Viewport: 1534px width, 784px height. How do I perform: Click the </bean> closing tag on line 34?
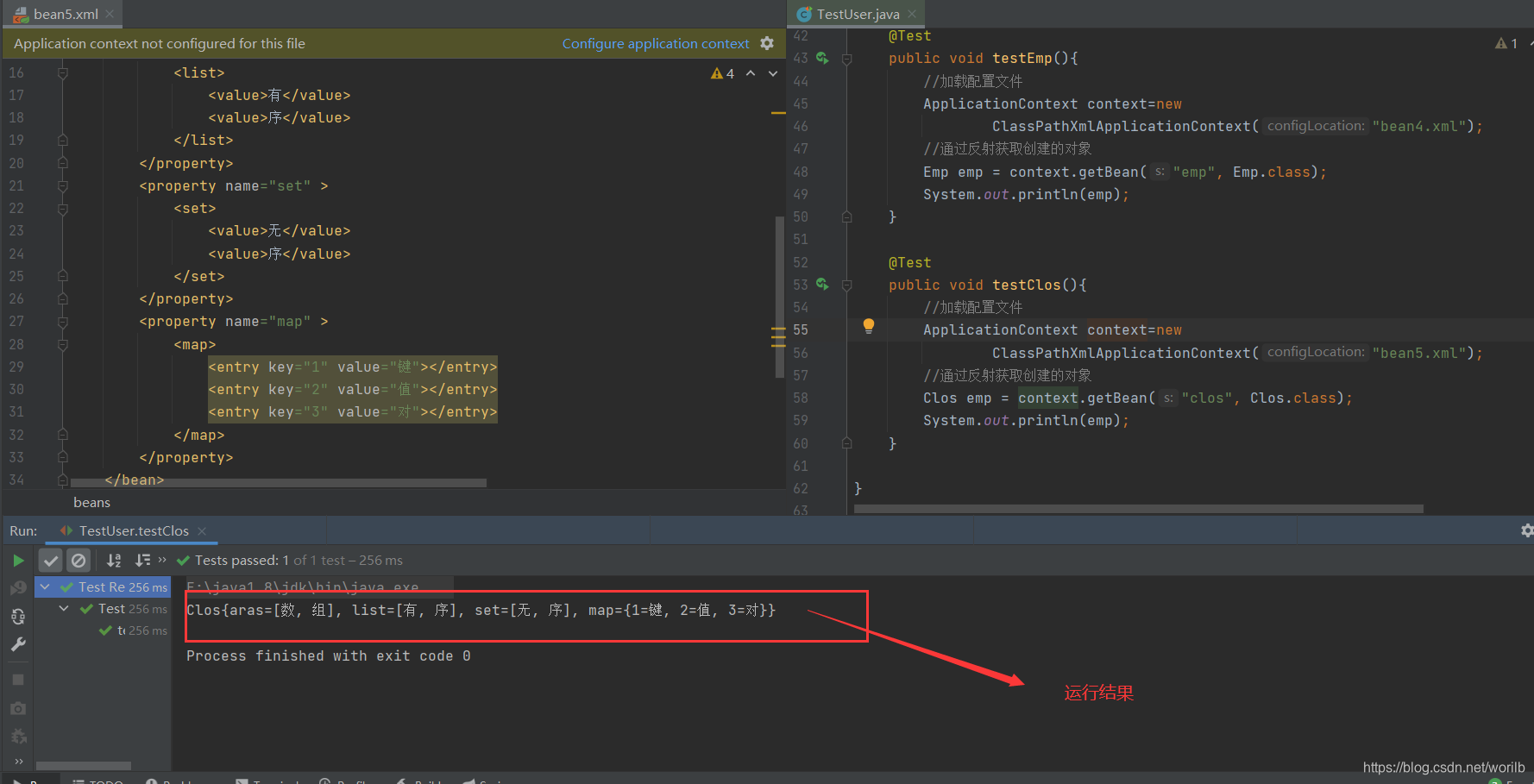coord(134,480)
